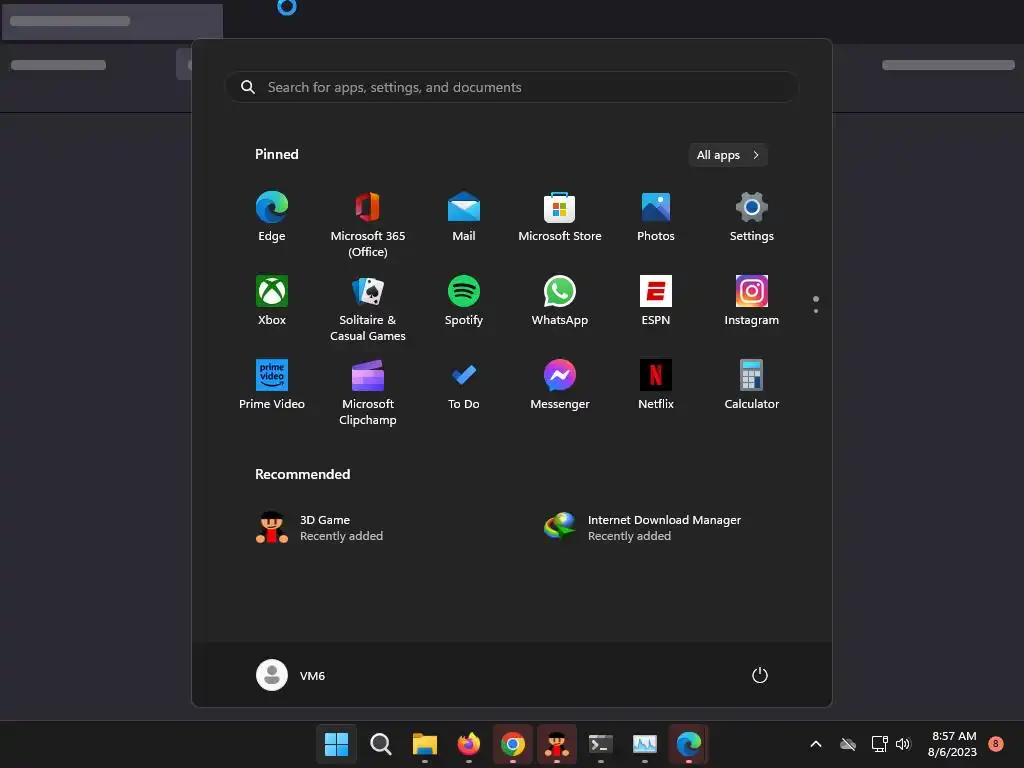
Task: Open the Mail app
Action: click(x=464, y=217)
